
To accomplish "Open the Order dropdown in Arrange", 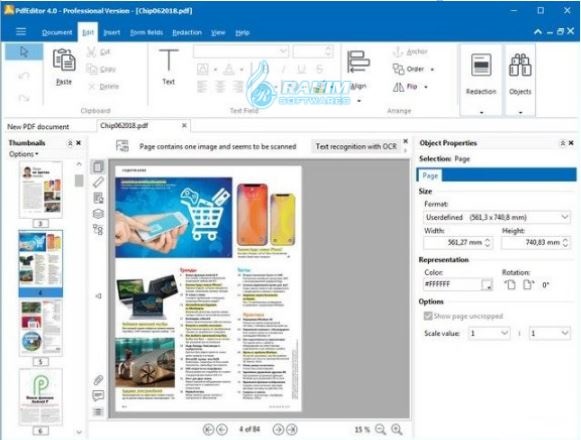I will (x=413, y=69).
